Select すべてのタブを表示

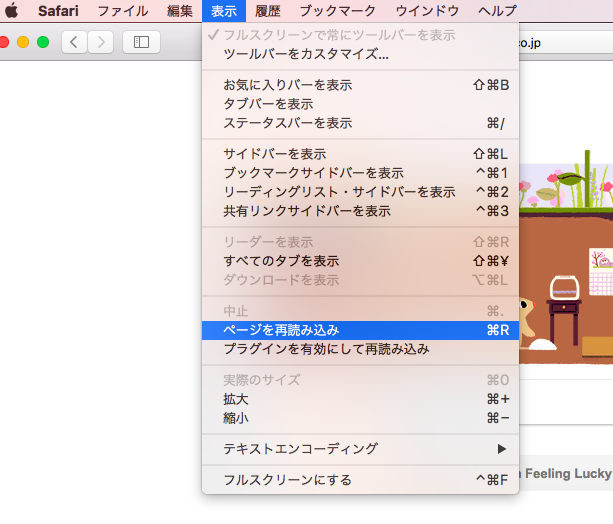[360, 261]
